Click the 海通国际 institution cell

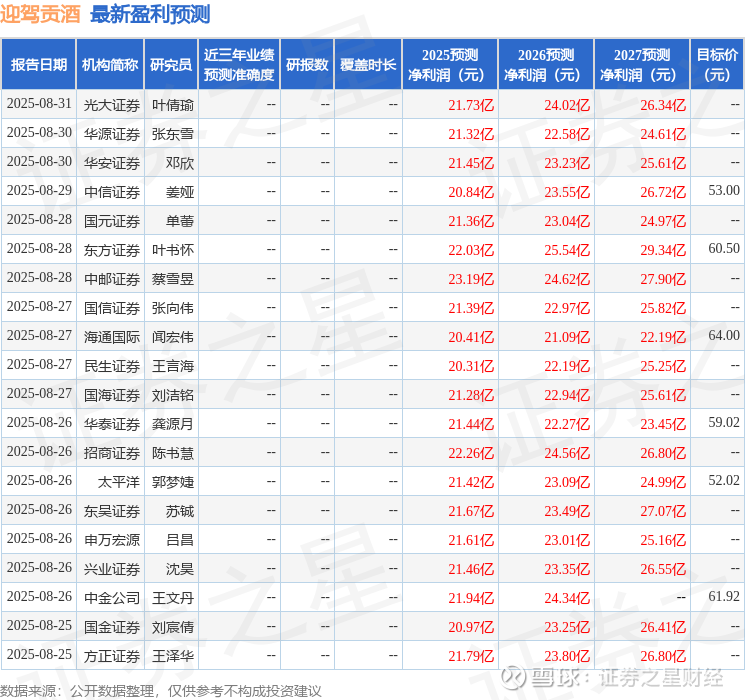coord(112,337)
